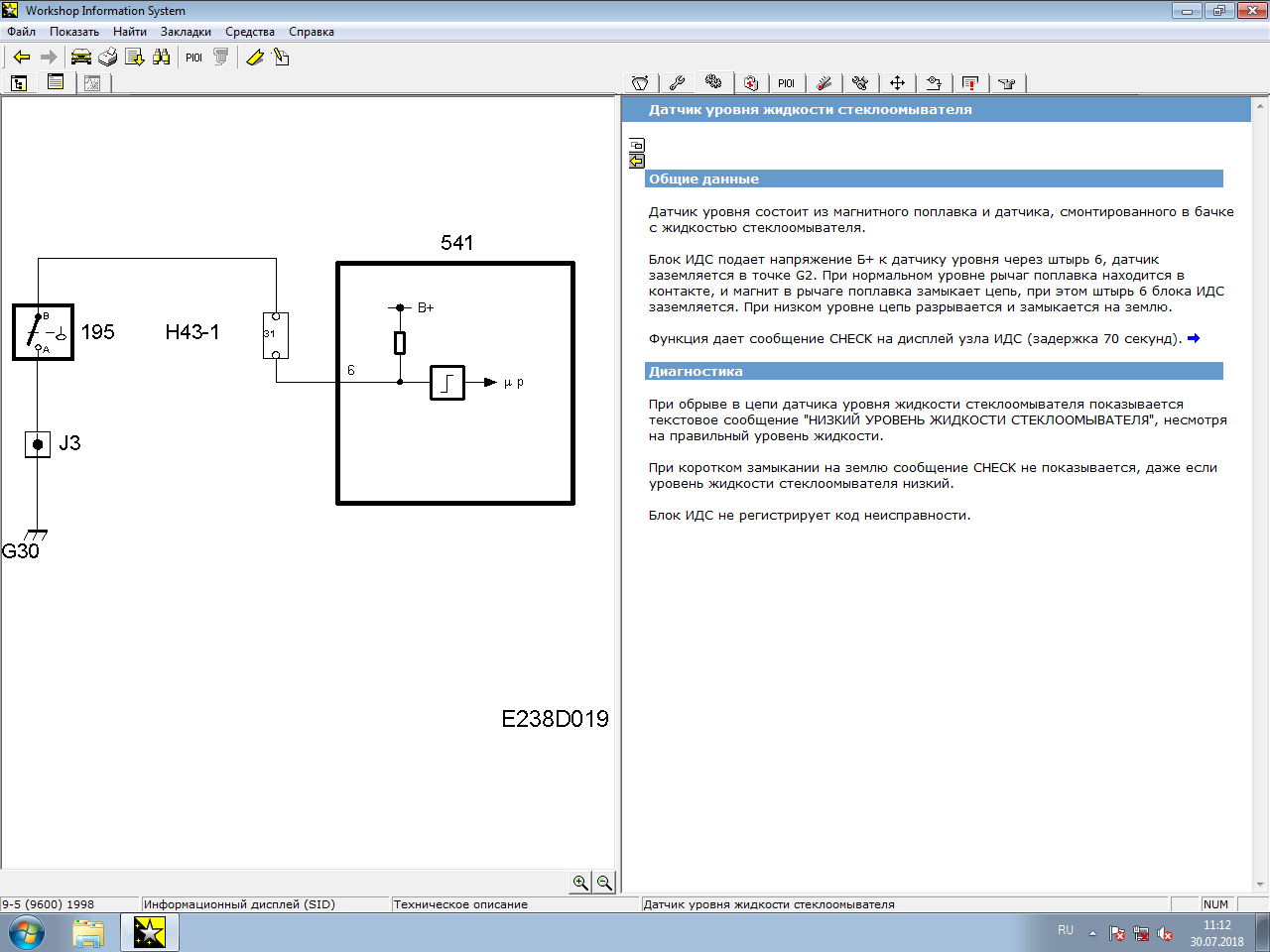
Task: Open the four-way arrows tab
Action: (897, 83)
